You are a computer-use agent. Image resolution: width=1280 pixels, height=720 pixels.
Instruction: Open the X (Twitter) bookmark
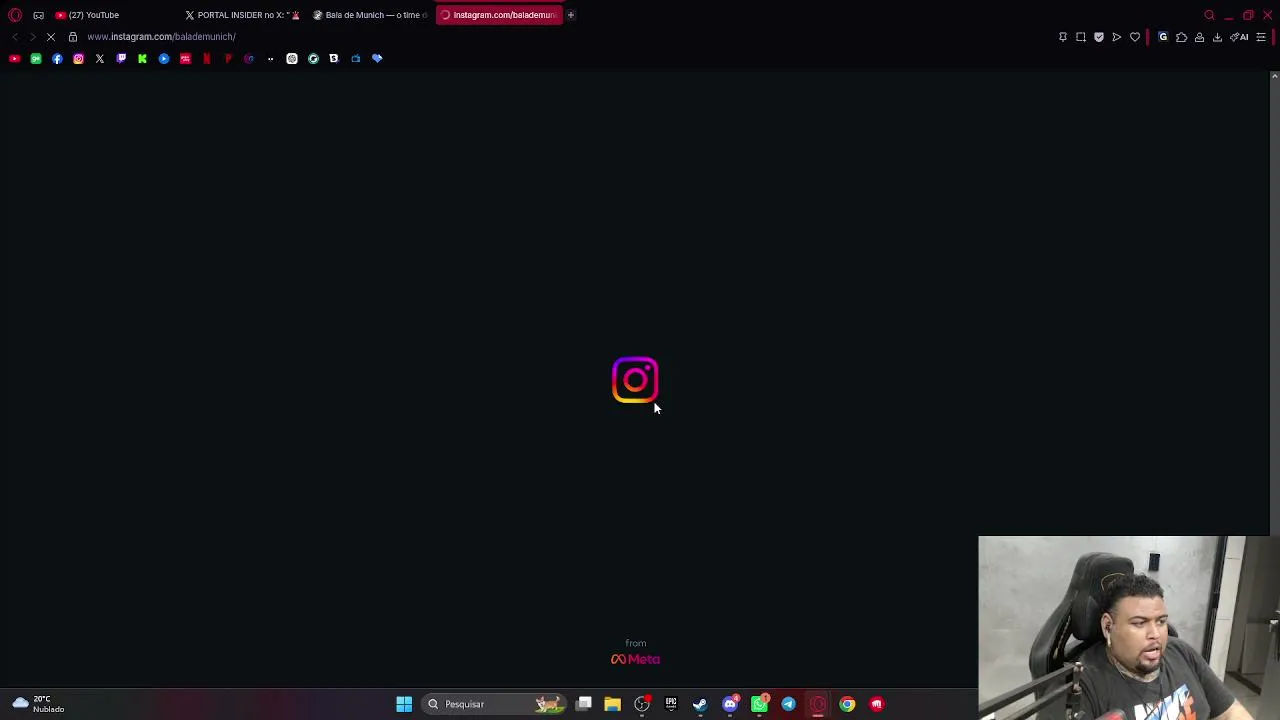(100, 59)
